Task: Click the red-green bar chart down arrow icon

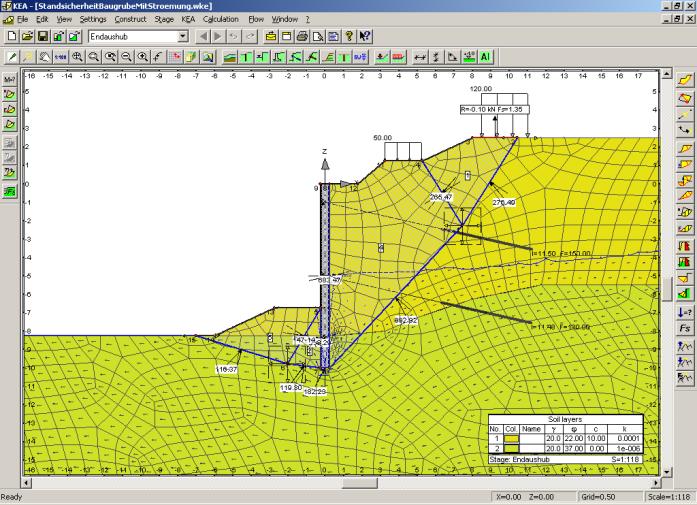Action: click(x=685, y=246)
